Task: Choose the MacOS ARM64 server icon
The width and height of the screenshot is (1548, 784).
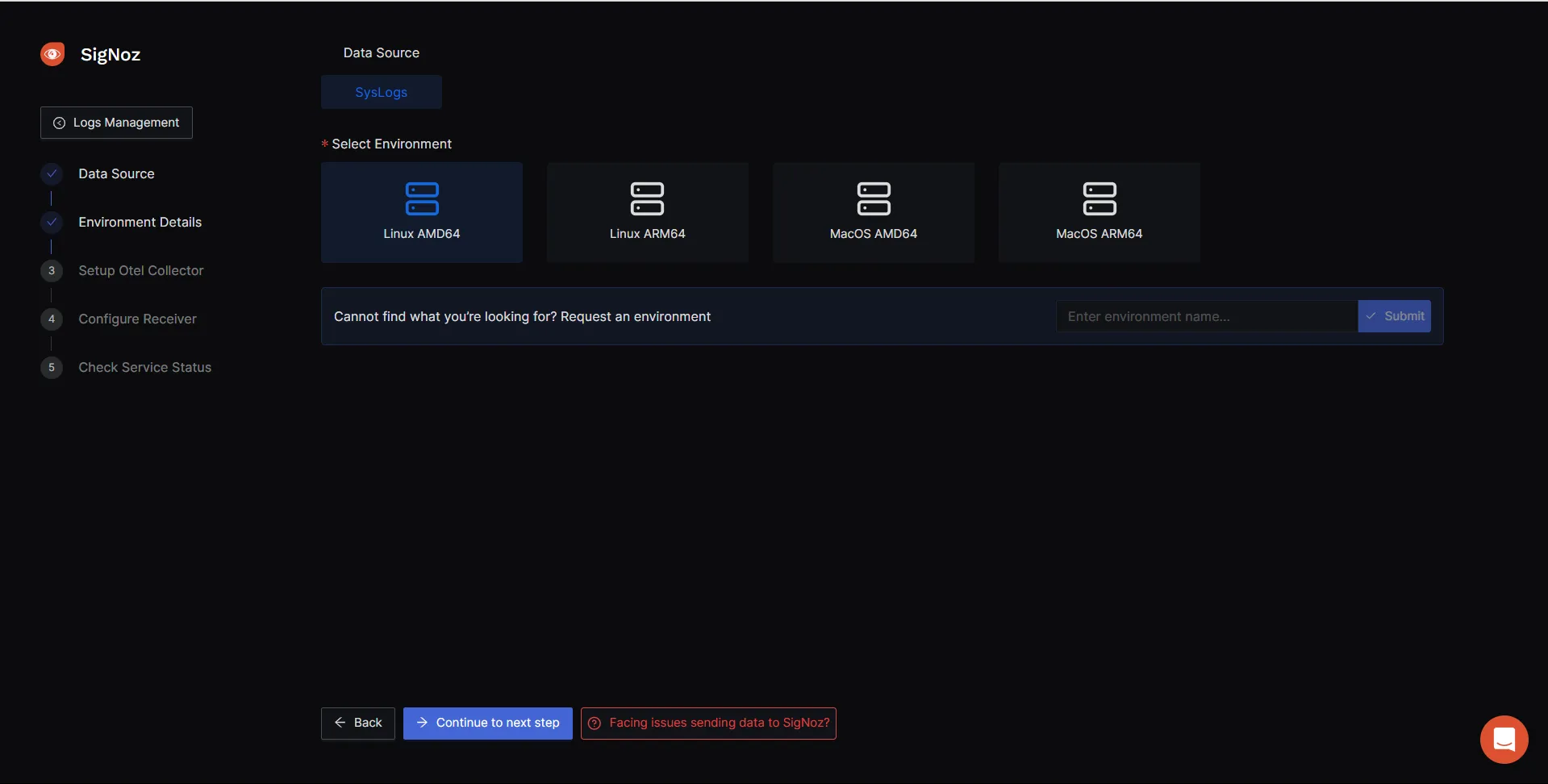Action: [x=1099, y=198]
